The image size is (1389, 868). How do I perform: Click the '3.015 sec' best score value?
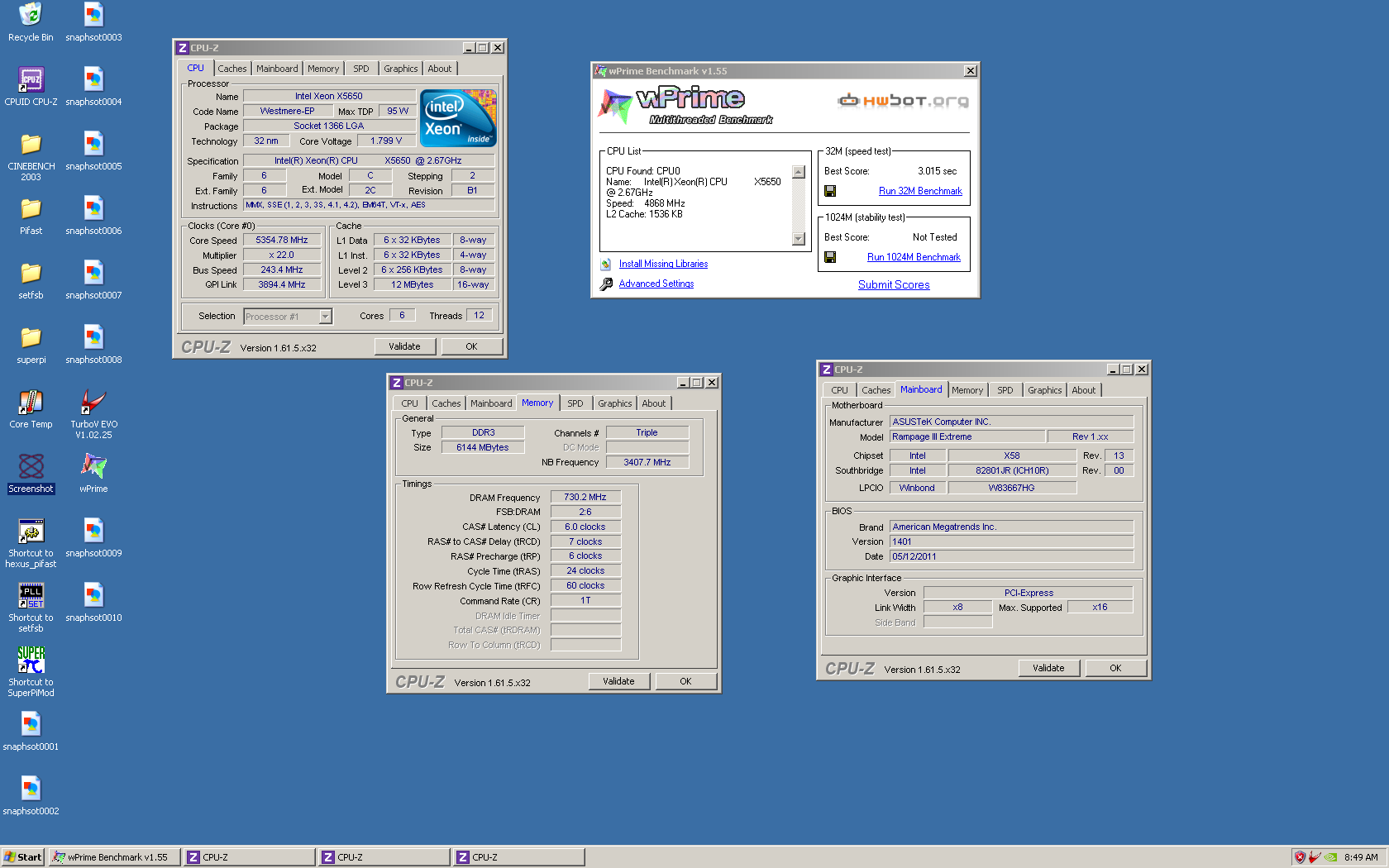point(937,171)
